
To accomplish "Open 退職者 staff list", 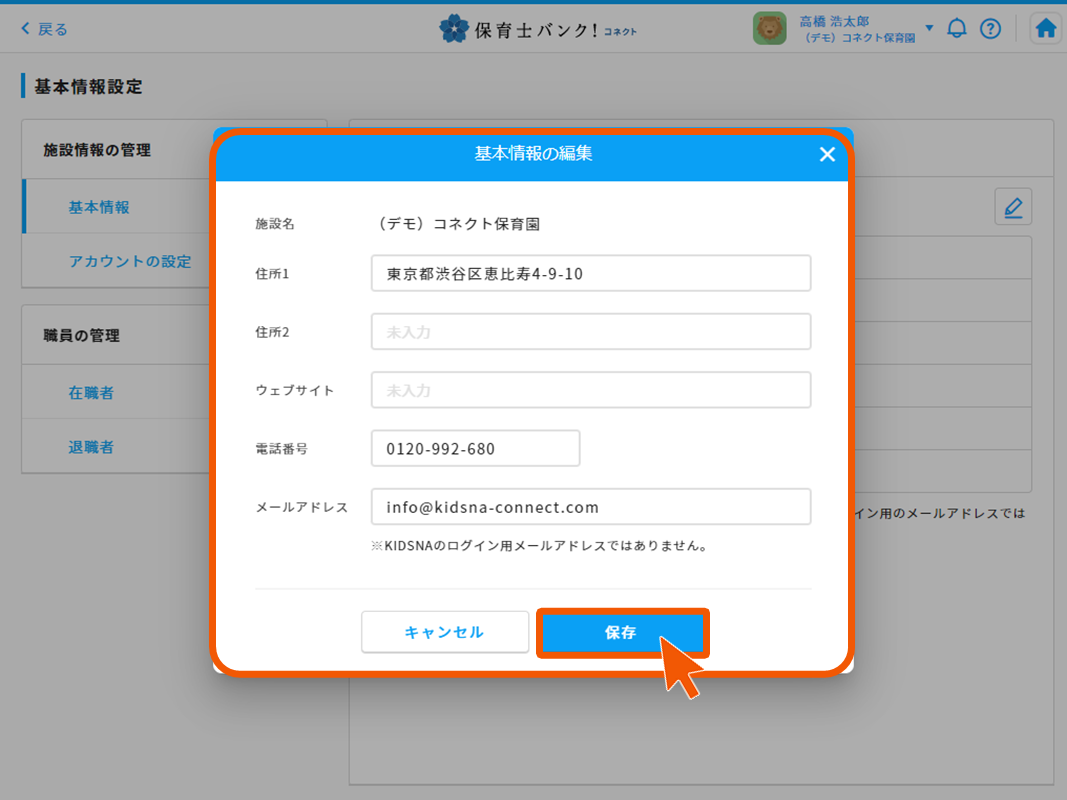I will 91,447.
